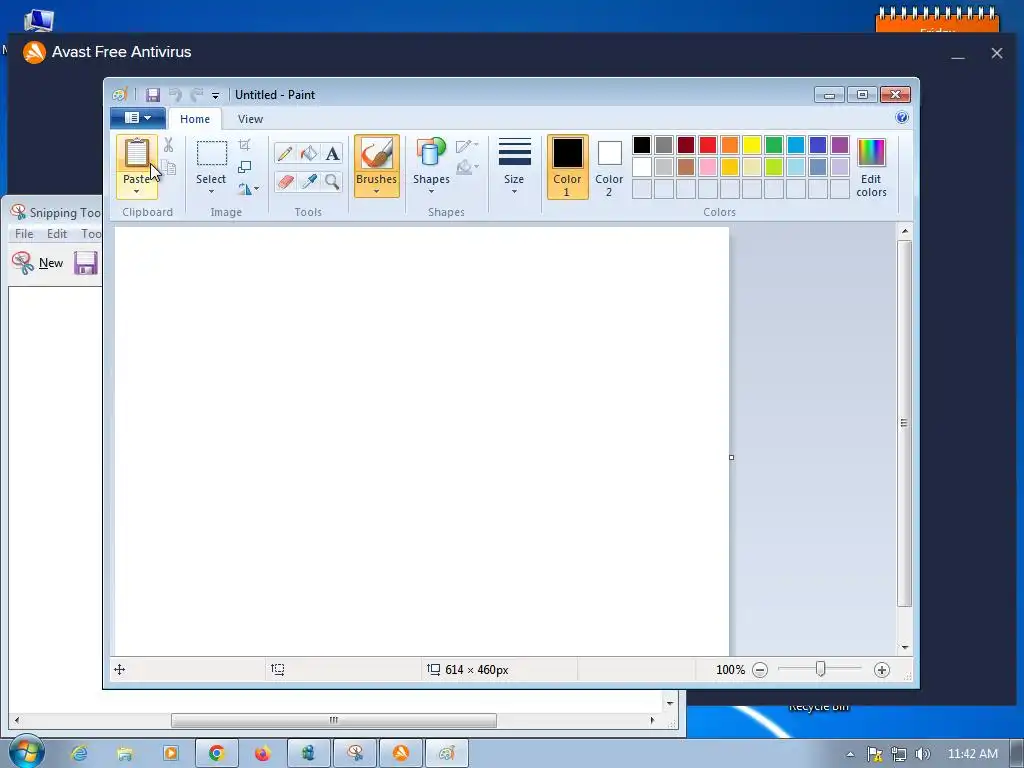This screenshot has width=1024, height=768.
Task: Pick the purple color swatch
Action: tap(840, 144)
